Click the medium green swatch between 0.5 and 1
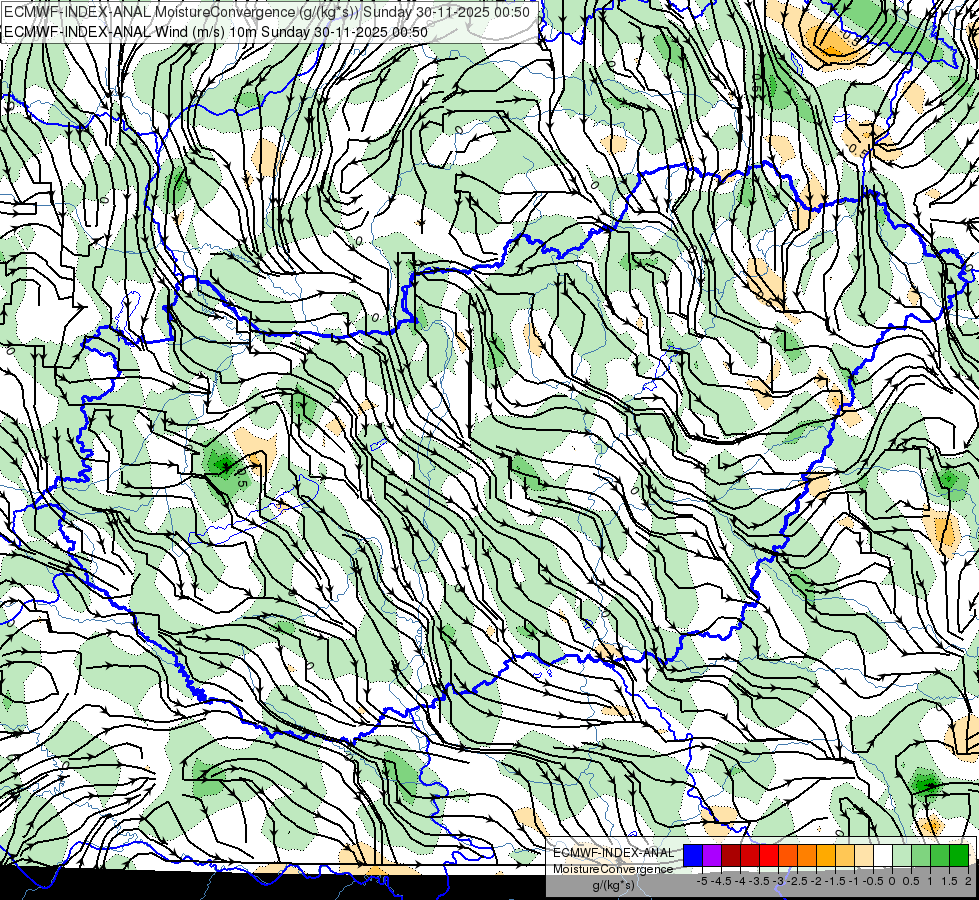 click(x=921, y=856)
